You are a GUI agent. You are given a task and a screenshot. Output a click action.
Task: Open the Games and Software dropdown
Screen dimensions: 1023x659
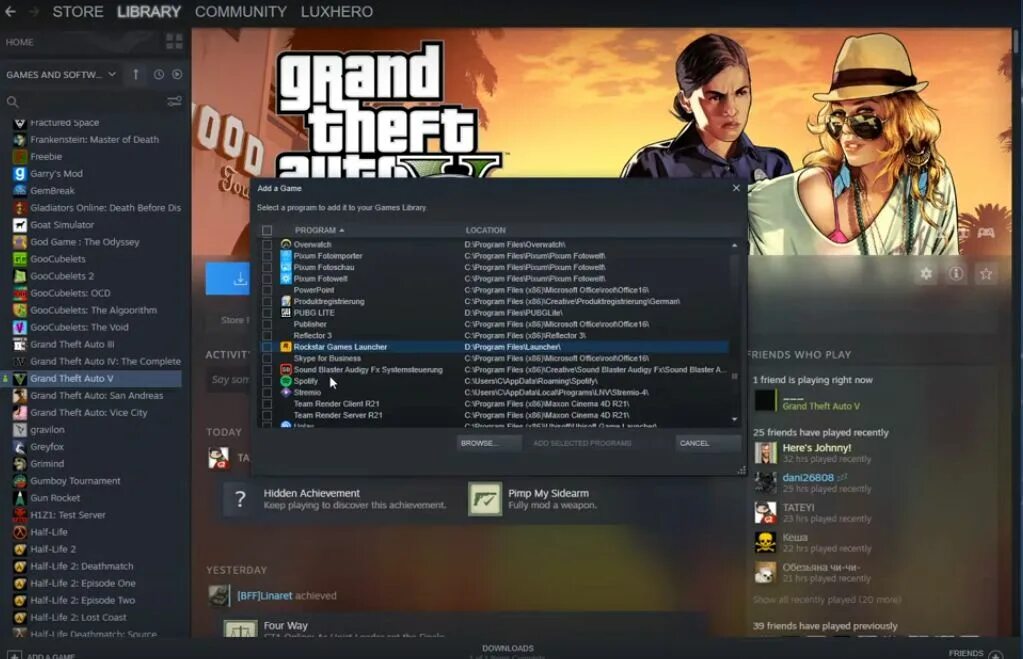tap(61, 74)
